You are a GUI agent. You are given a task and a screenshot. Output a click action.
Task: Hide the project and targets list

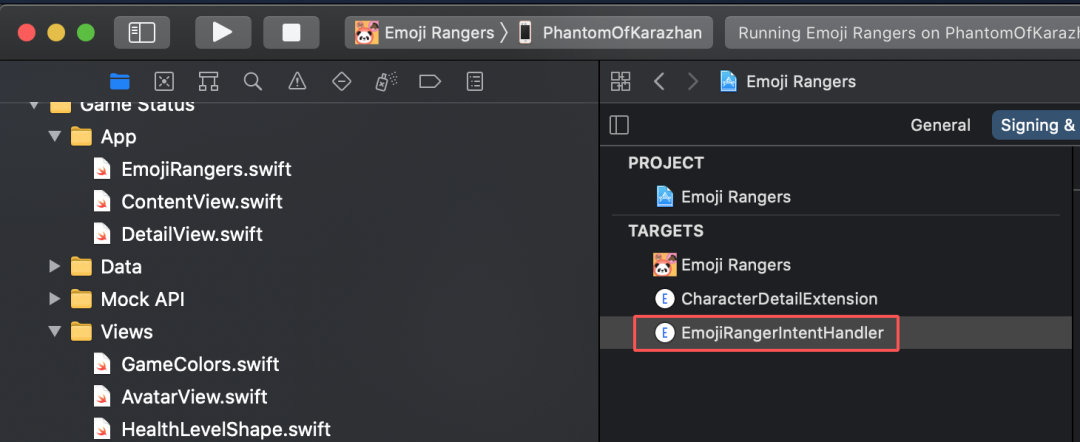[620, 125]
